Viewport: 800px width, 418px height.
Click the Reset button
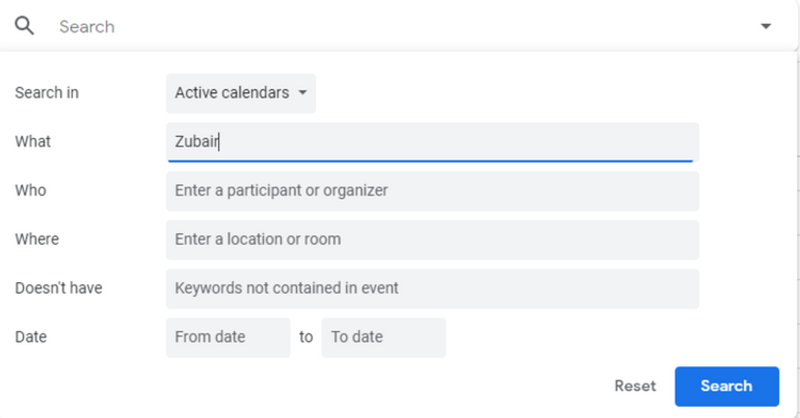pyautogui.click(x=635, y=386)
